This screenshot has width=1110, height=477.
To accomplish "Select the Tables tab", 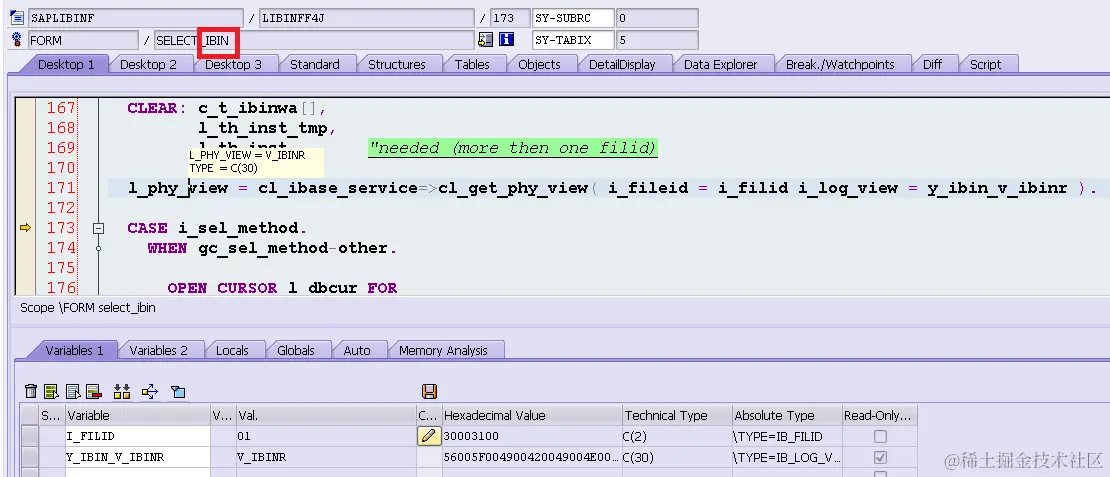I will pos(472,64).
